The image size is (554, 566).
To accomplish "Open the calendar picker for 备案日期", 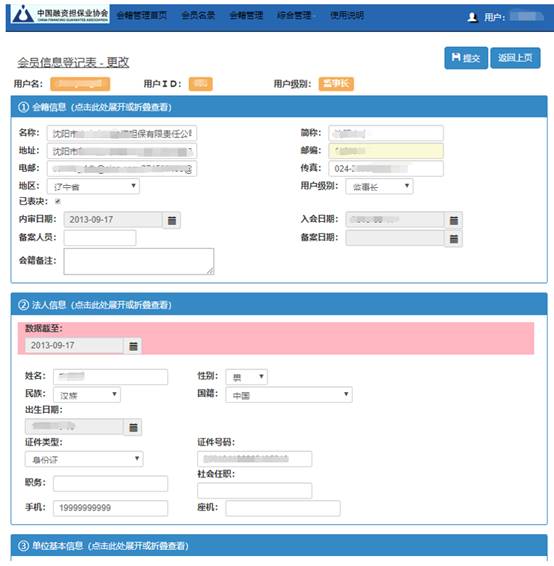I will click(454, 238).
